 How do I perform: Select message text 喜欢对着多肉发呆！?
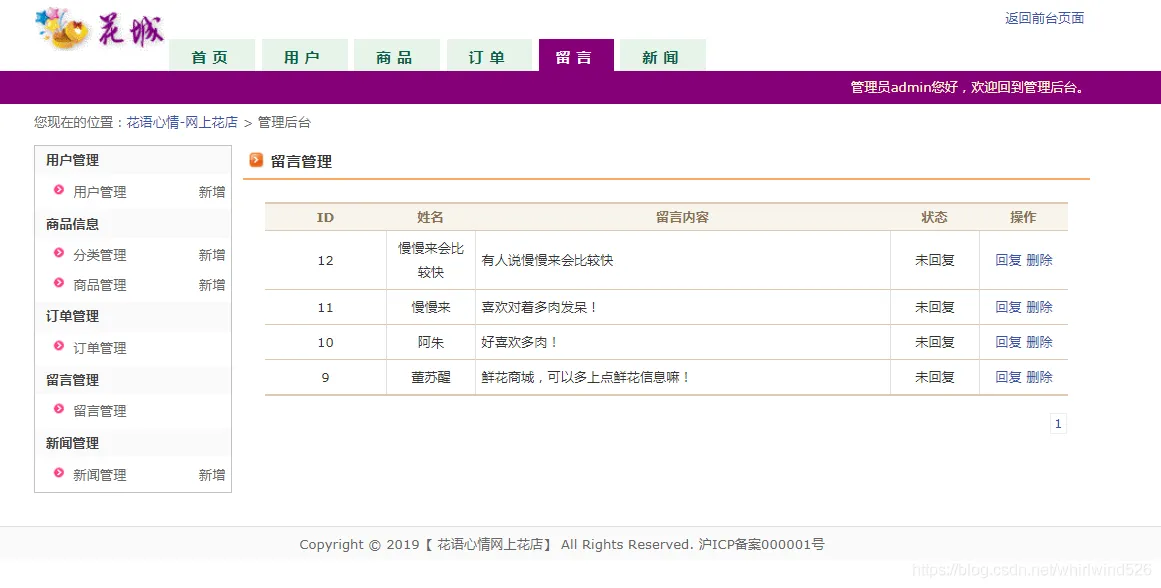point(539,307)
